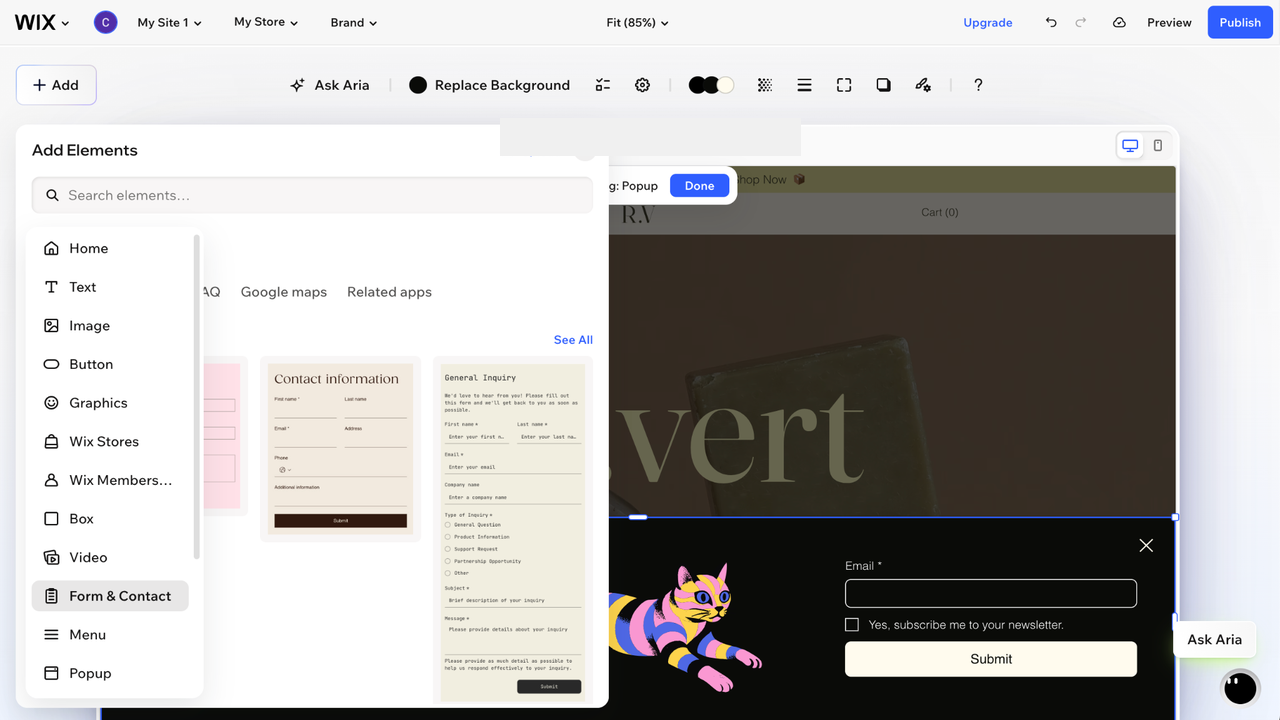Click the Upgrade link

tap(988, 22)
